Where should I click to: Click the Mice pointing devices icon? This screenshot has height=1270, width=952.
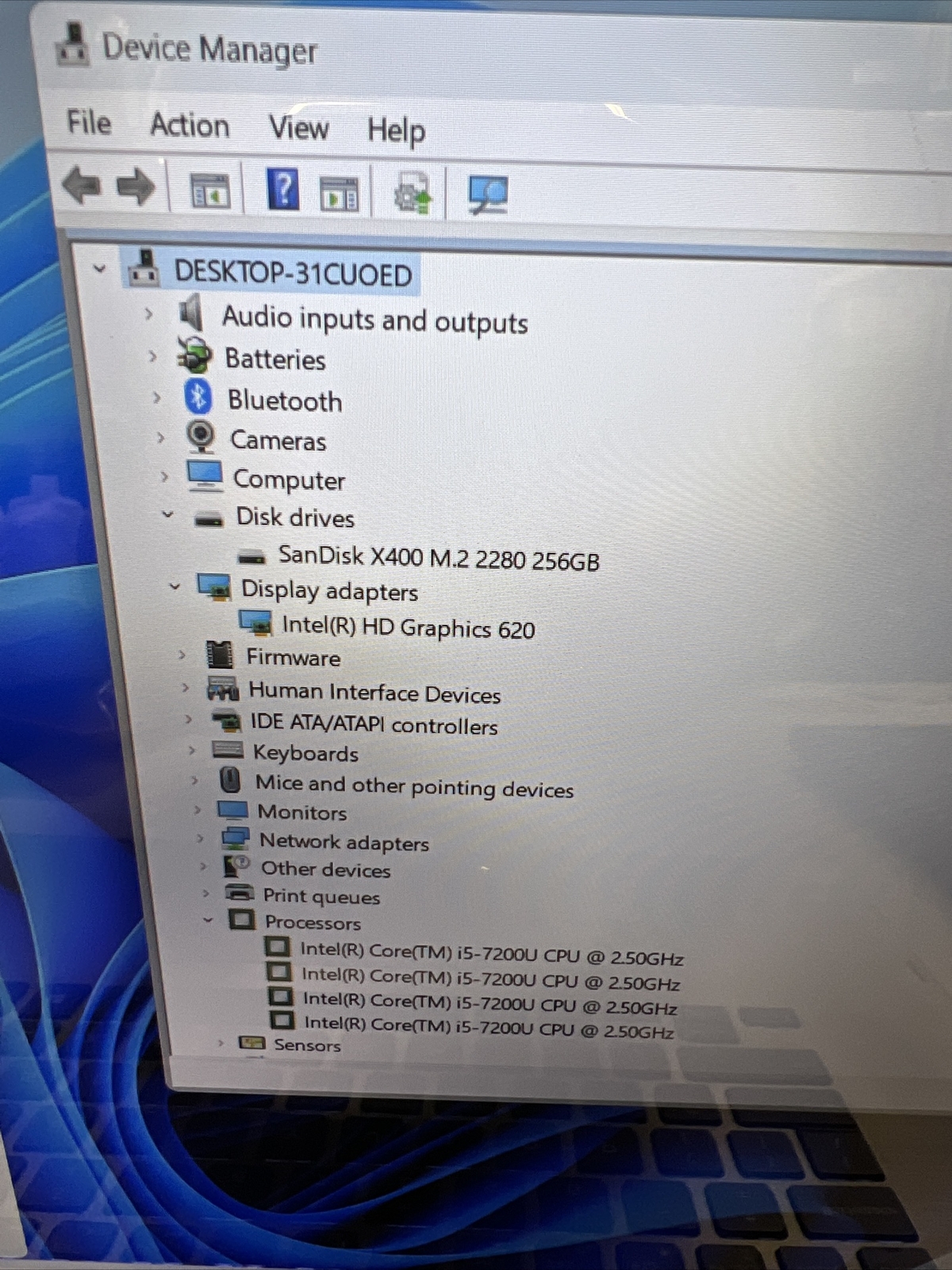tap(230, 779)
